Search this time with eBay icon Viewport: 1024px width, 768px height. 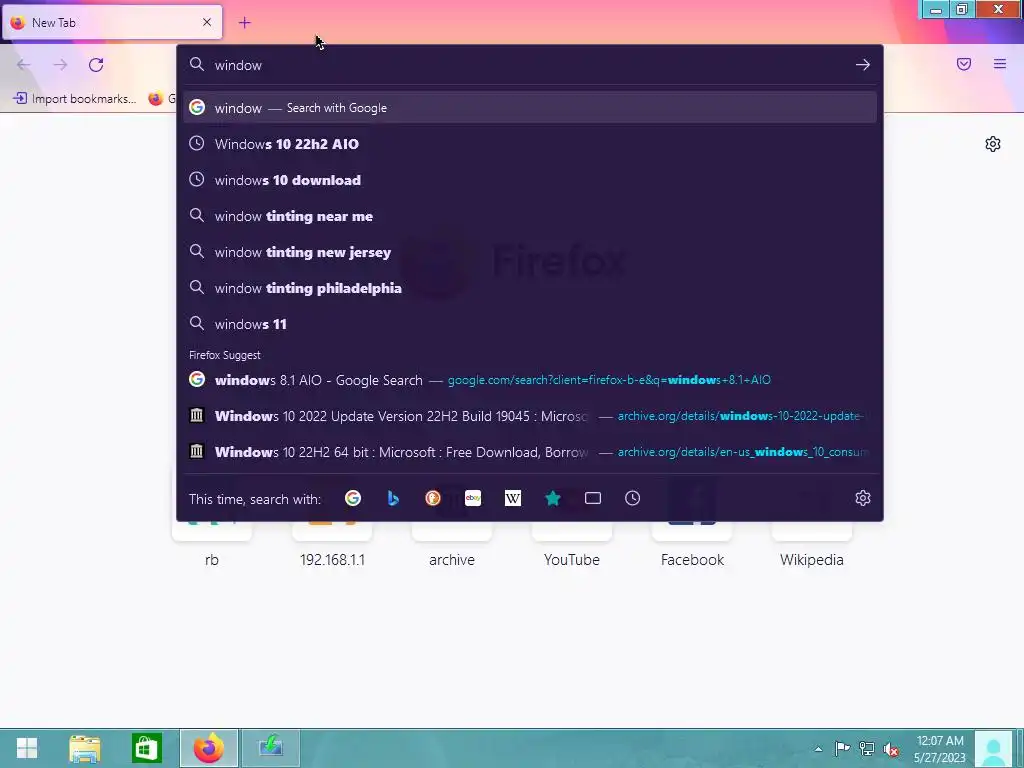[x=473, y=498]
